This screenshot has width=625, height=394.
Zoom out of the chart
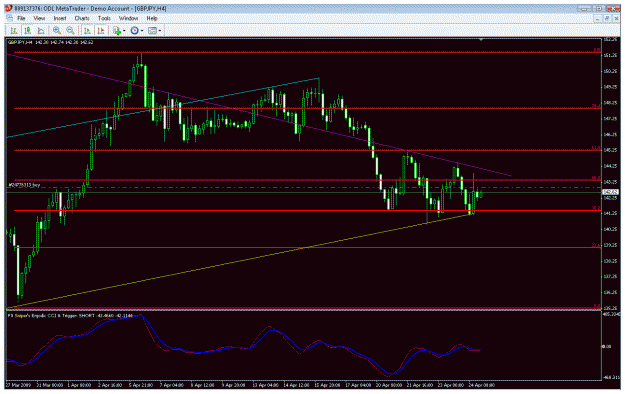71,31
